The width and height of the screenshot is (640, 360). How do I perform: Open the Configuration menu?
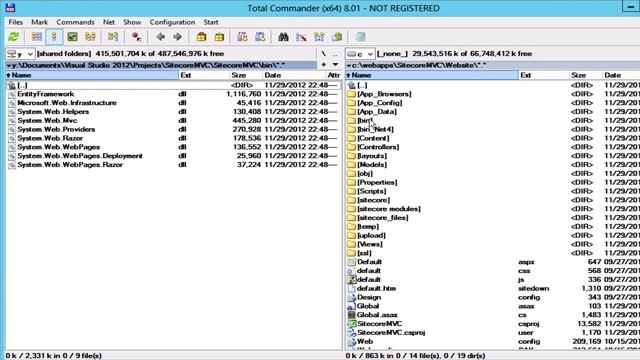(172, 22)
